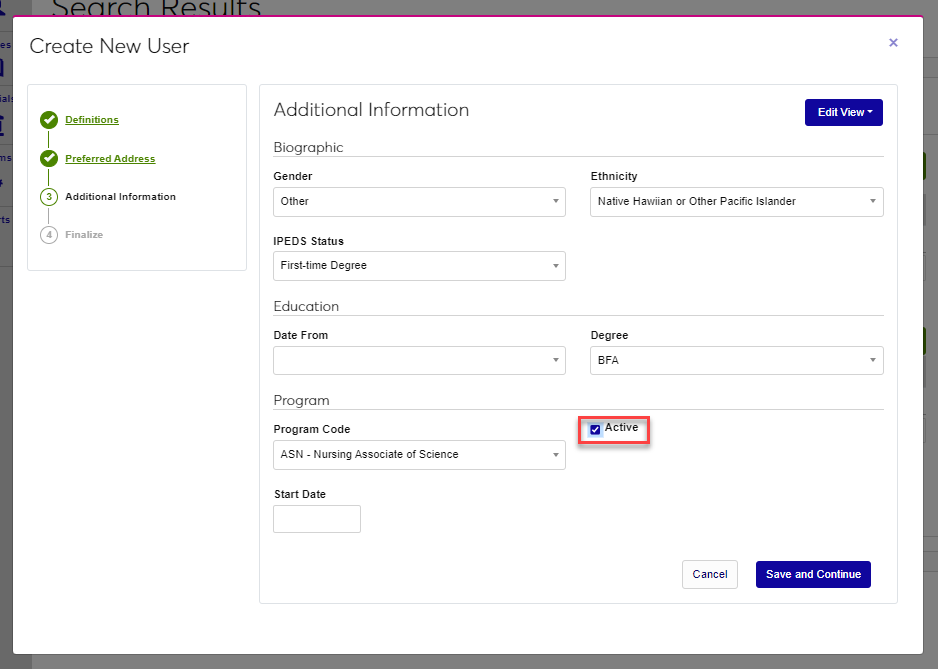Screen dimensions: 938x669
Task: Select the Additional Information step label
Action: point(120,197)
